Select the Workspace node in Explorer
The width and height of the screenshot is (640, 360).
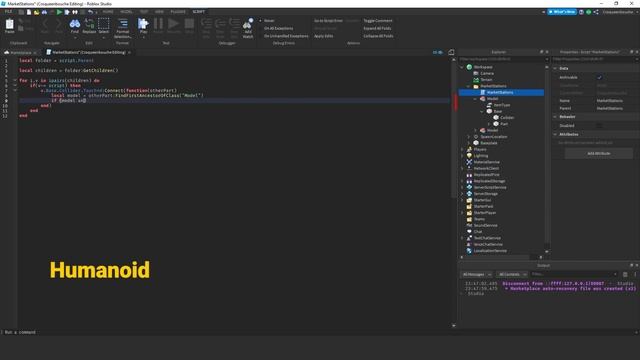tap(483, 67)
